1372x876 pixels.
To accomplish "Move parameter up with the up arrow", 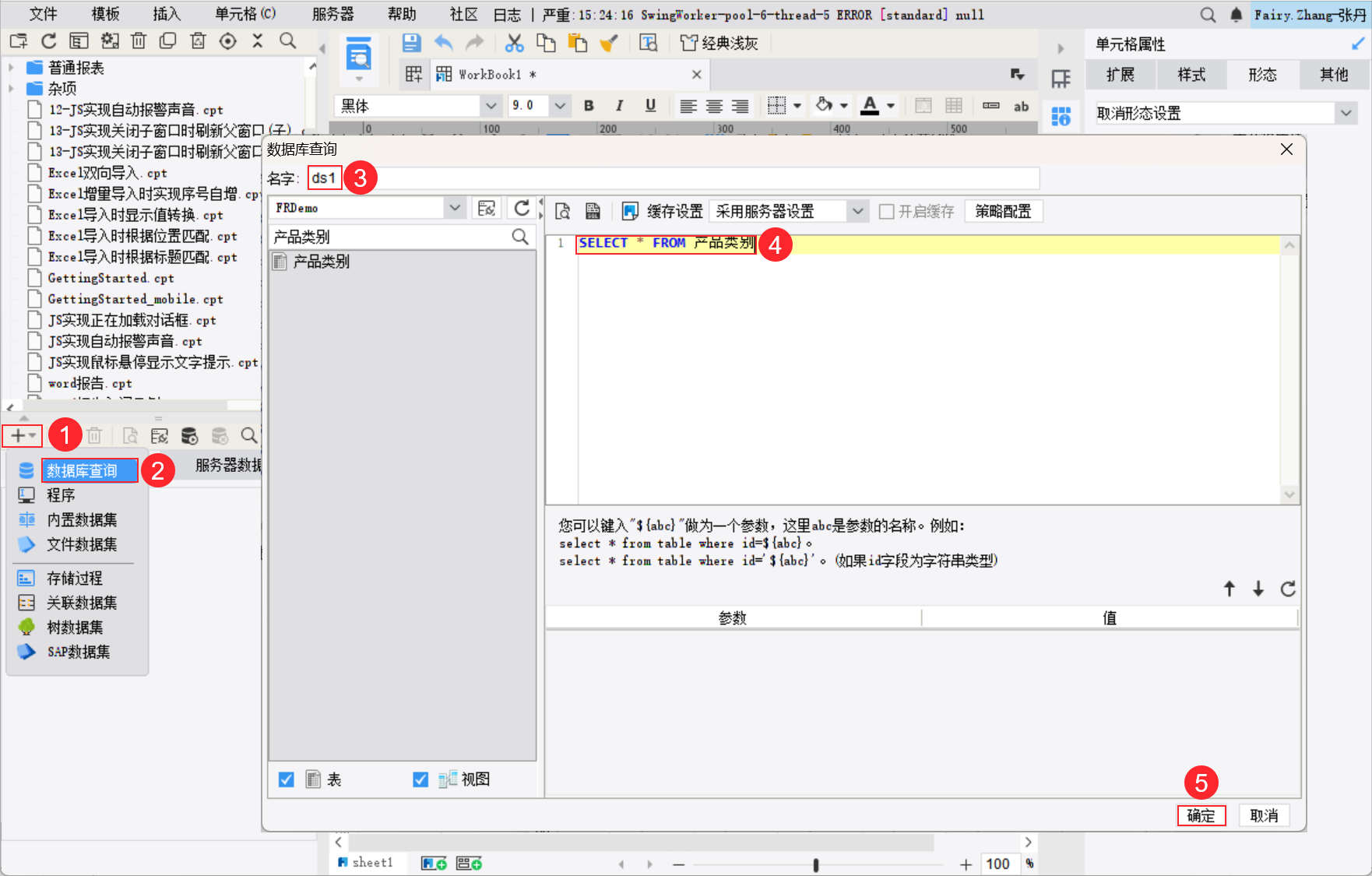I will pyautogui.click(x=1230, y=589).
